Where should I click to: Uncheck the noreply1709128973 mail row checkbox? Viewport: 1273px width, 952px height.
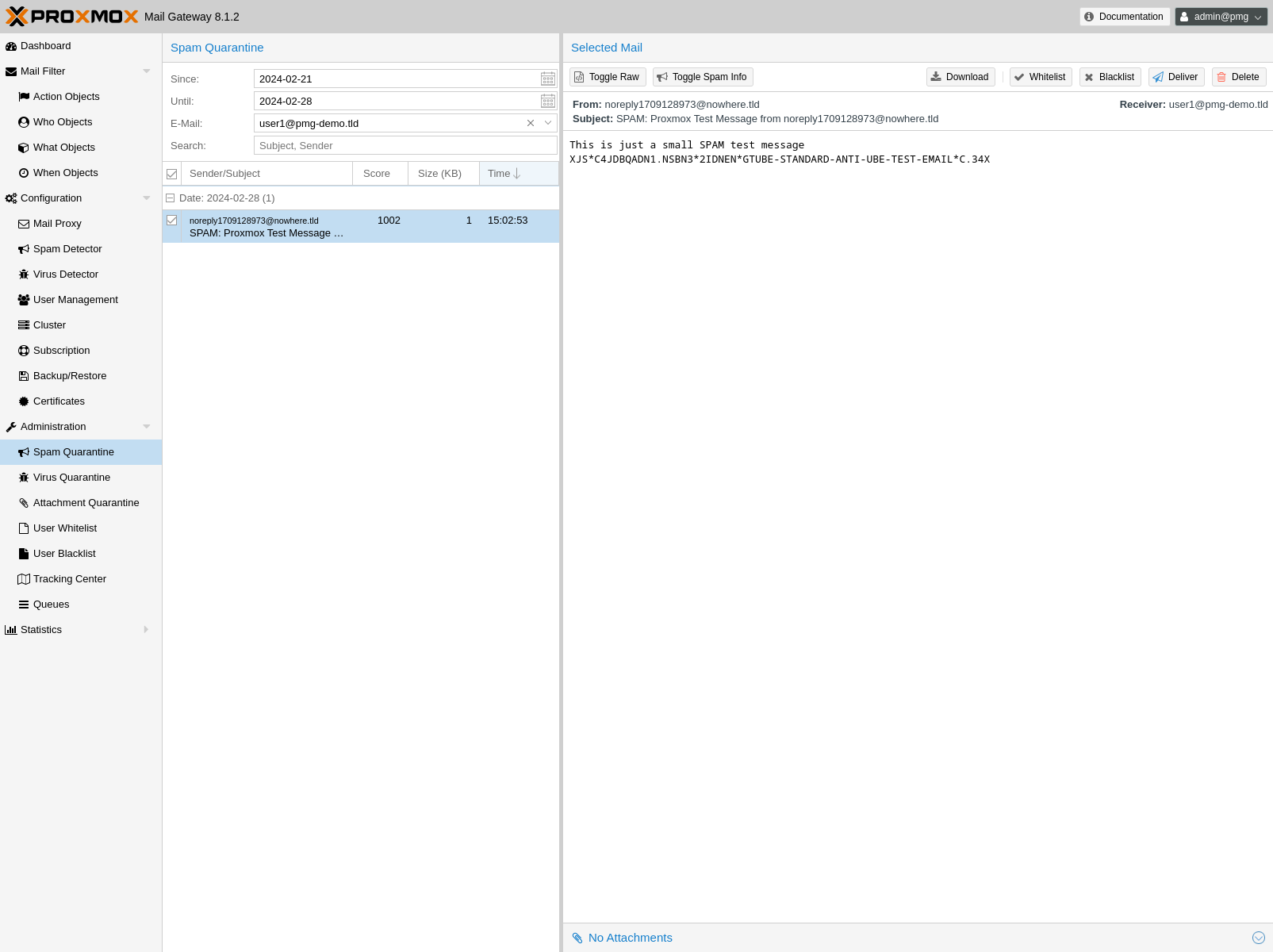point(172,221)
